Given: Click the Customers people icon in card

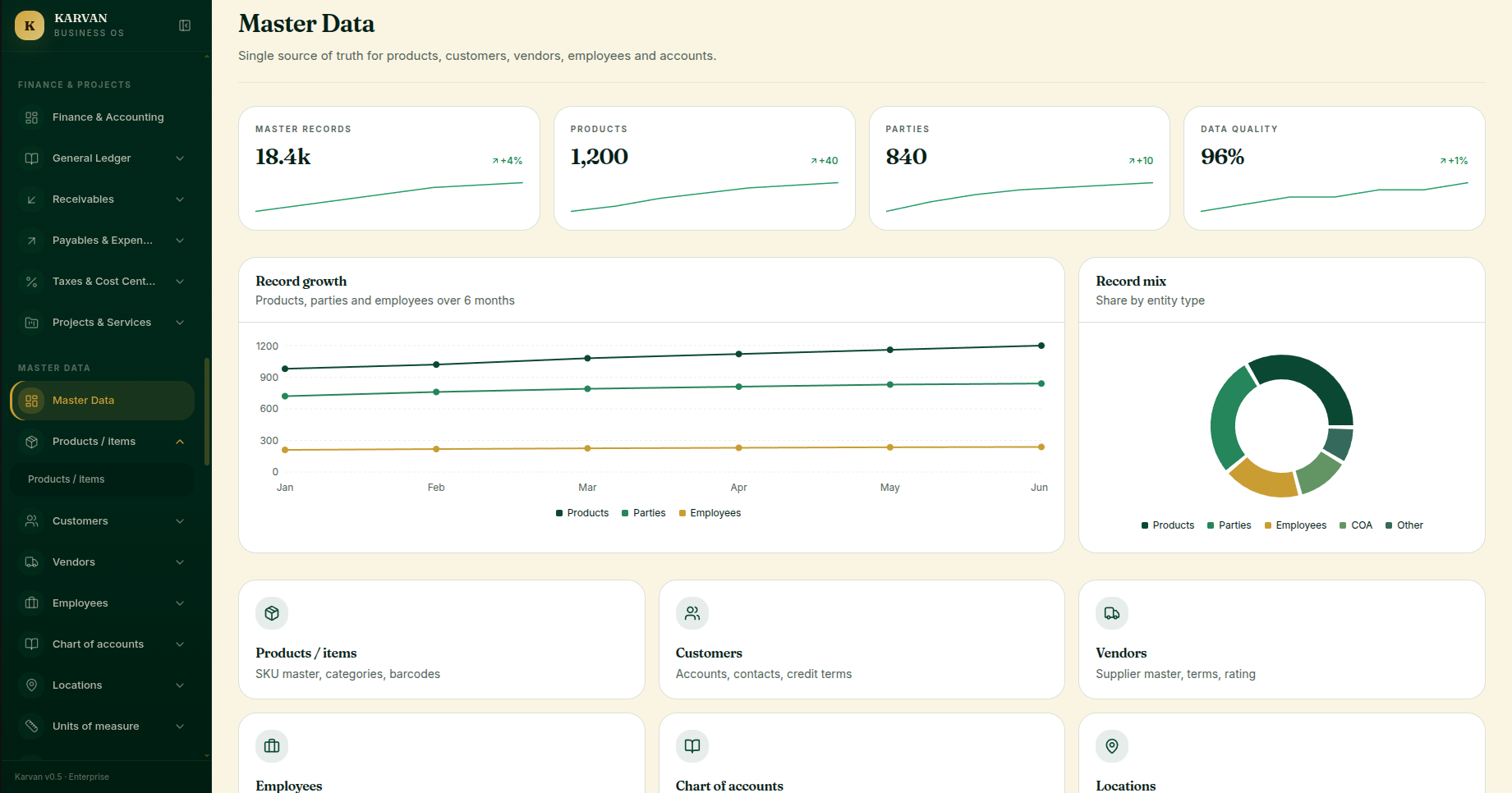Looking at the screenshot, I should click(x=692, y=613).
